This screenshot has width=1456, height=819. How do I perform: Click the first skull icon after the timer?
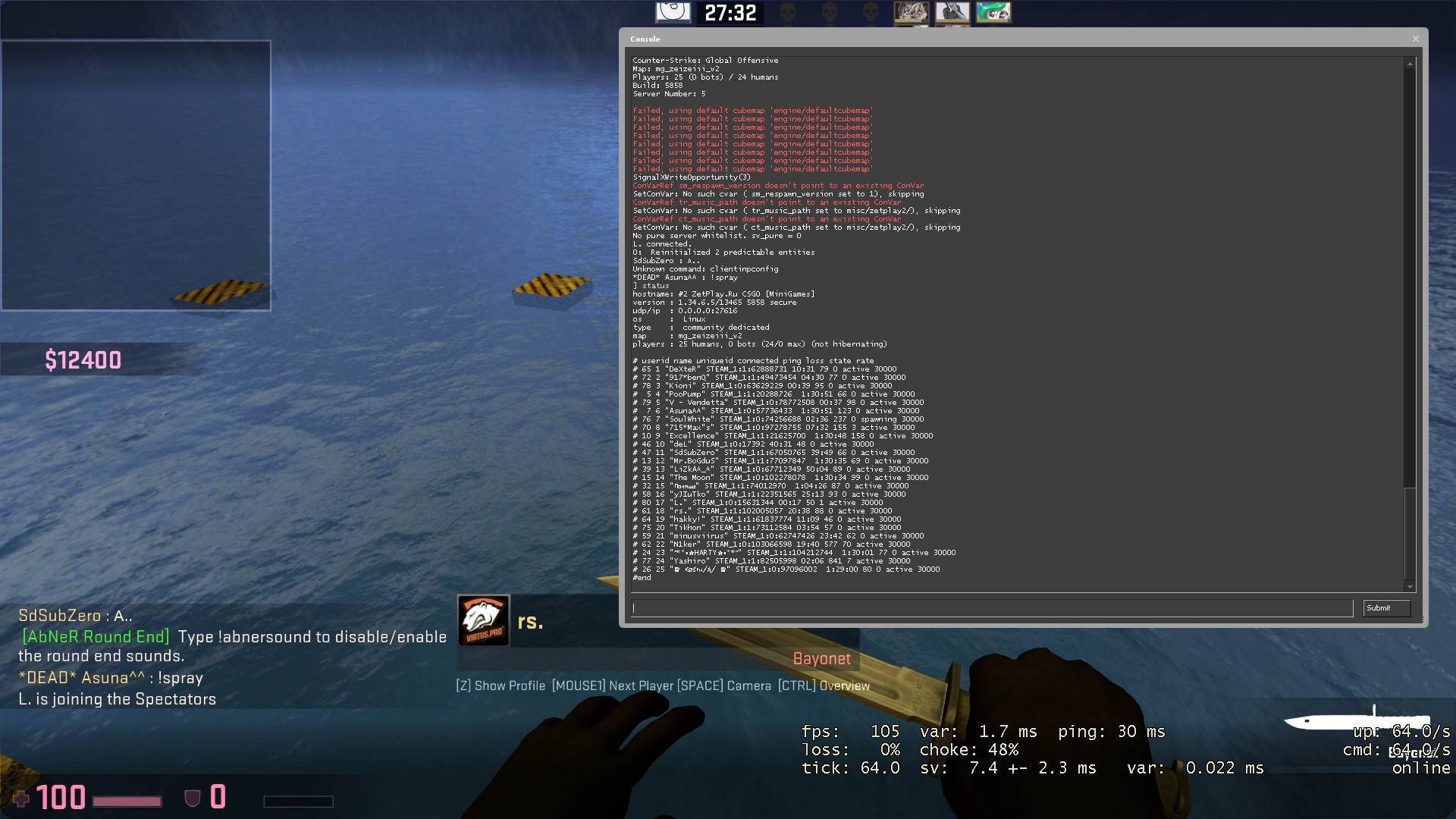click(x=788, y=12)
